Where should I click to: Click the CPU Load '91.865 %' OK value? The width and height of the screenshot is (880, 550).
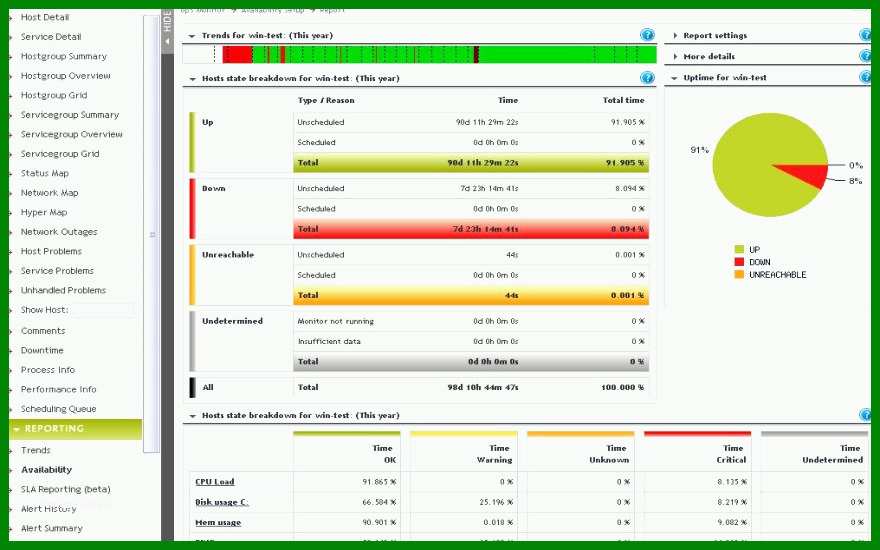tap(379, 482)
